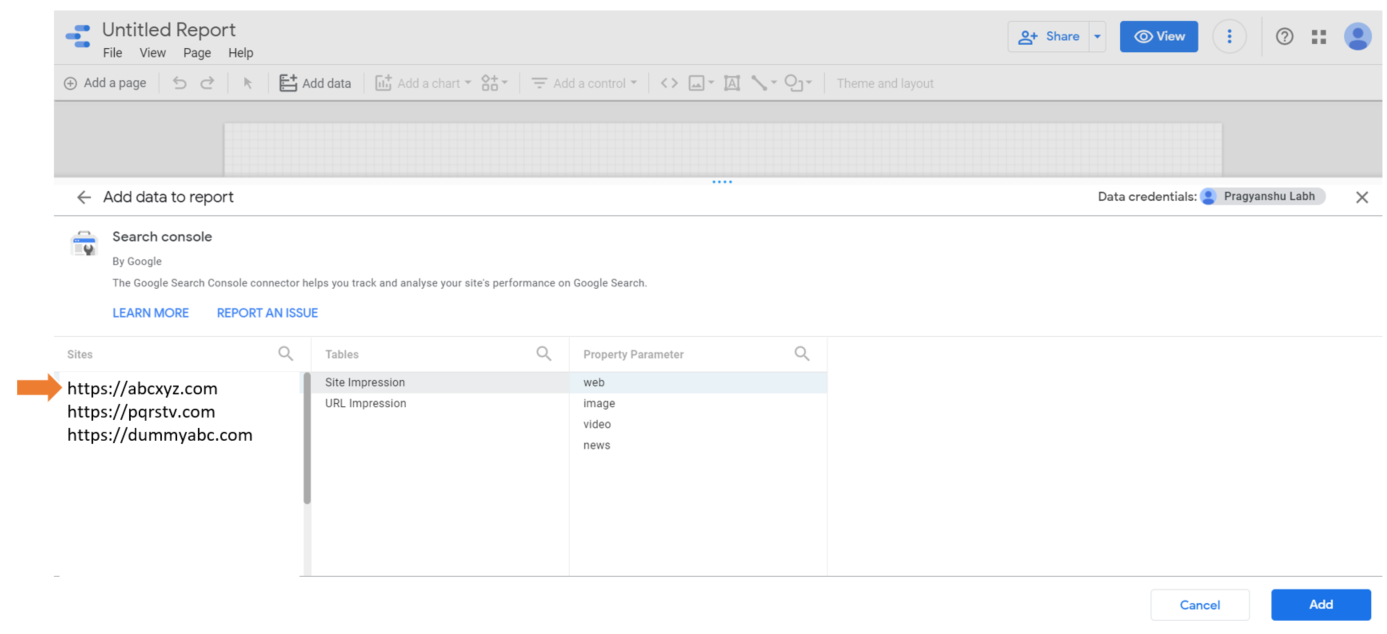The width and height of the screenshot is (1387, 634).
Task: Search within the Sites list
Action: click(286, 353)
